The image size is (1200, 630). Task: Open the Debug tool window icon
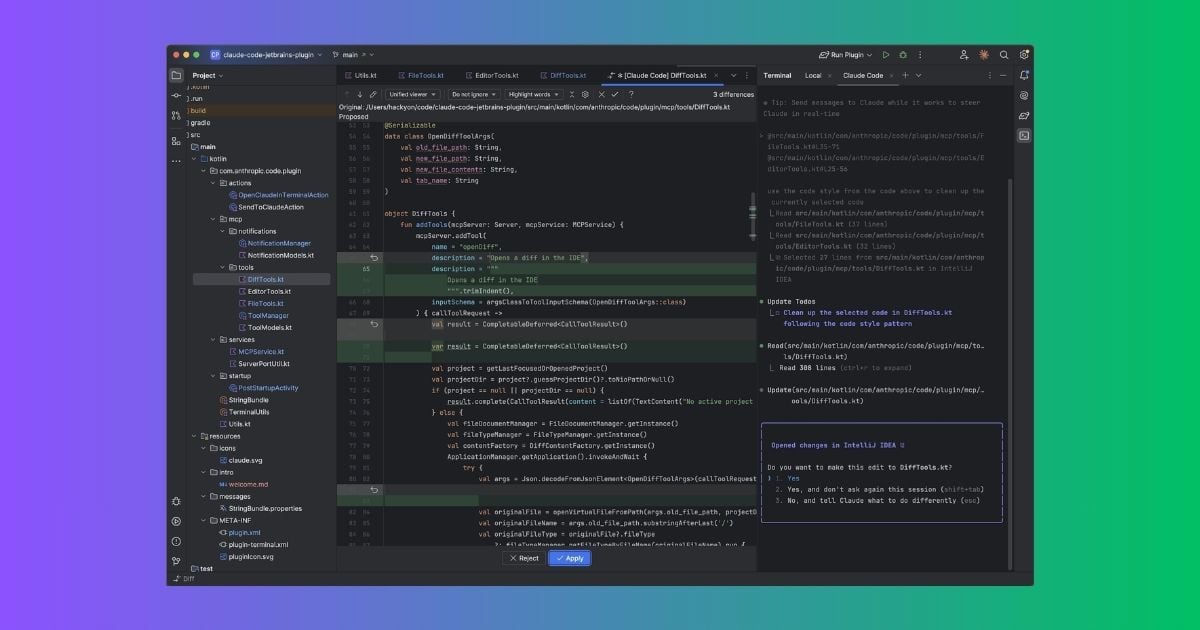click(176, 501)
